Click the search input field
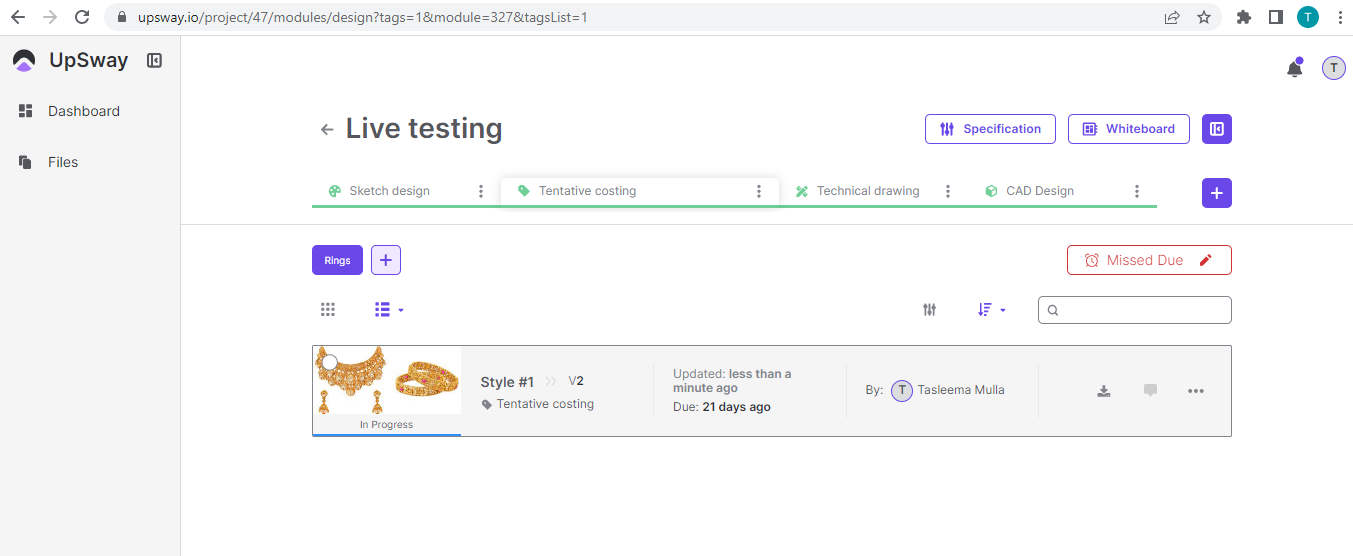 [x=1142, y=310]
